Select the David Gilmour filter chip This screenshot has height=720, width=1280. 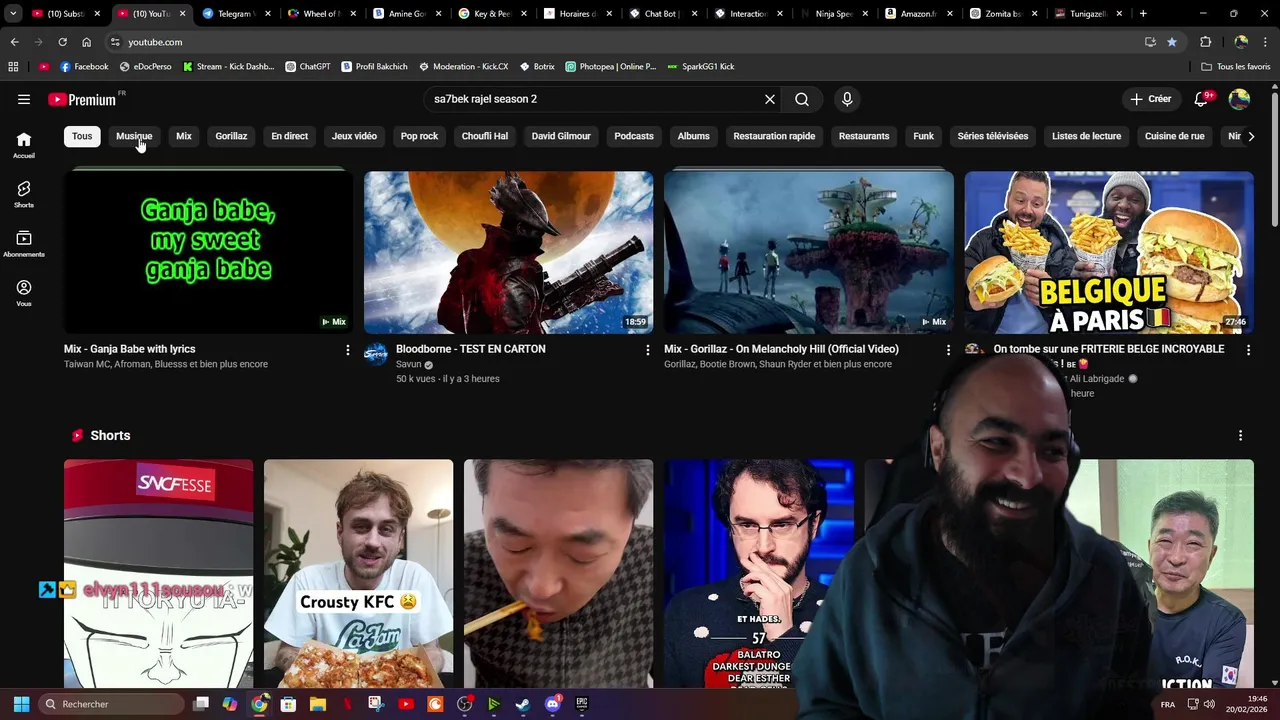(561, 136)
